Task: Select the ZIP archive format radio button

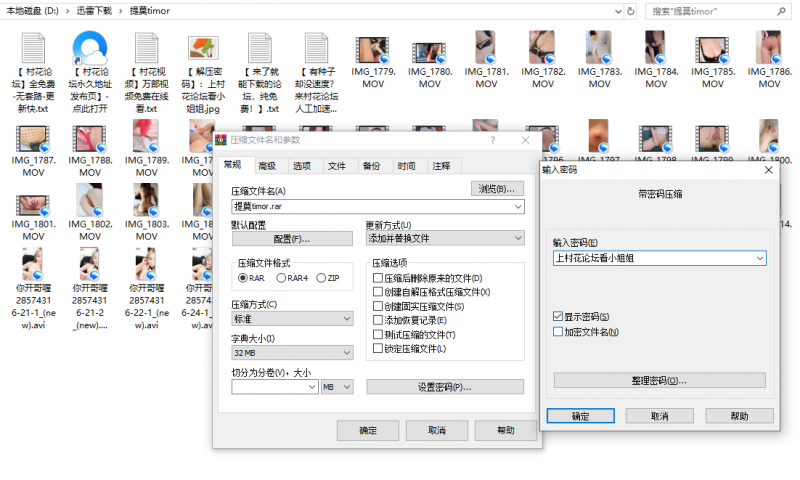Action: coord(321,278)
